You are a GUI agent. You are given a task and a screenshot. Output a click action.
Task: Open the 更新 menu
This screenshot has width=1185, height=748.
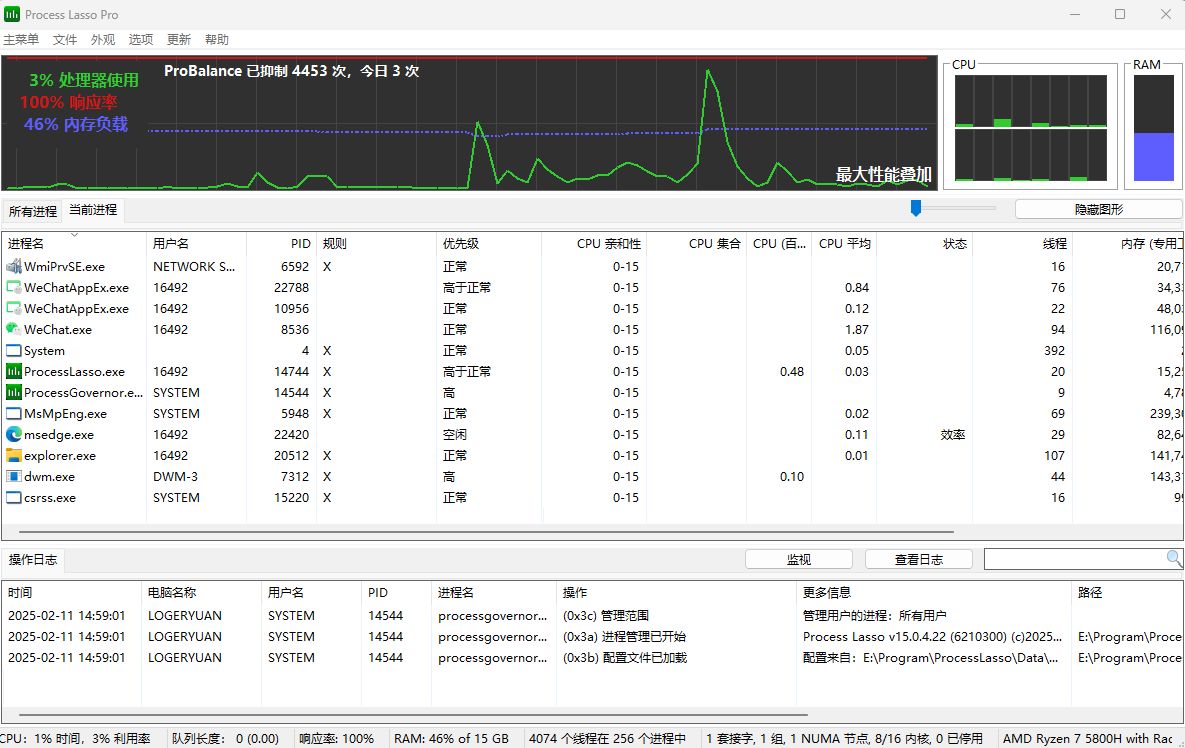coord(179,39)
